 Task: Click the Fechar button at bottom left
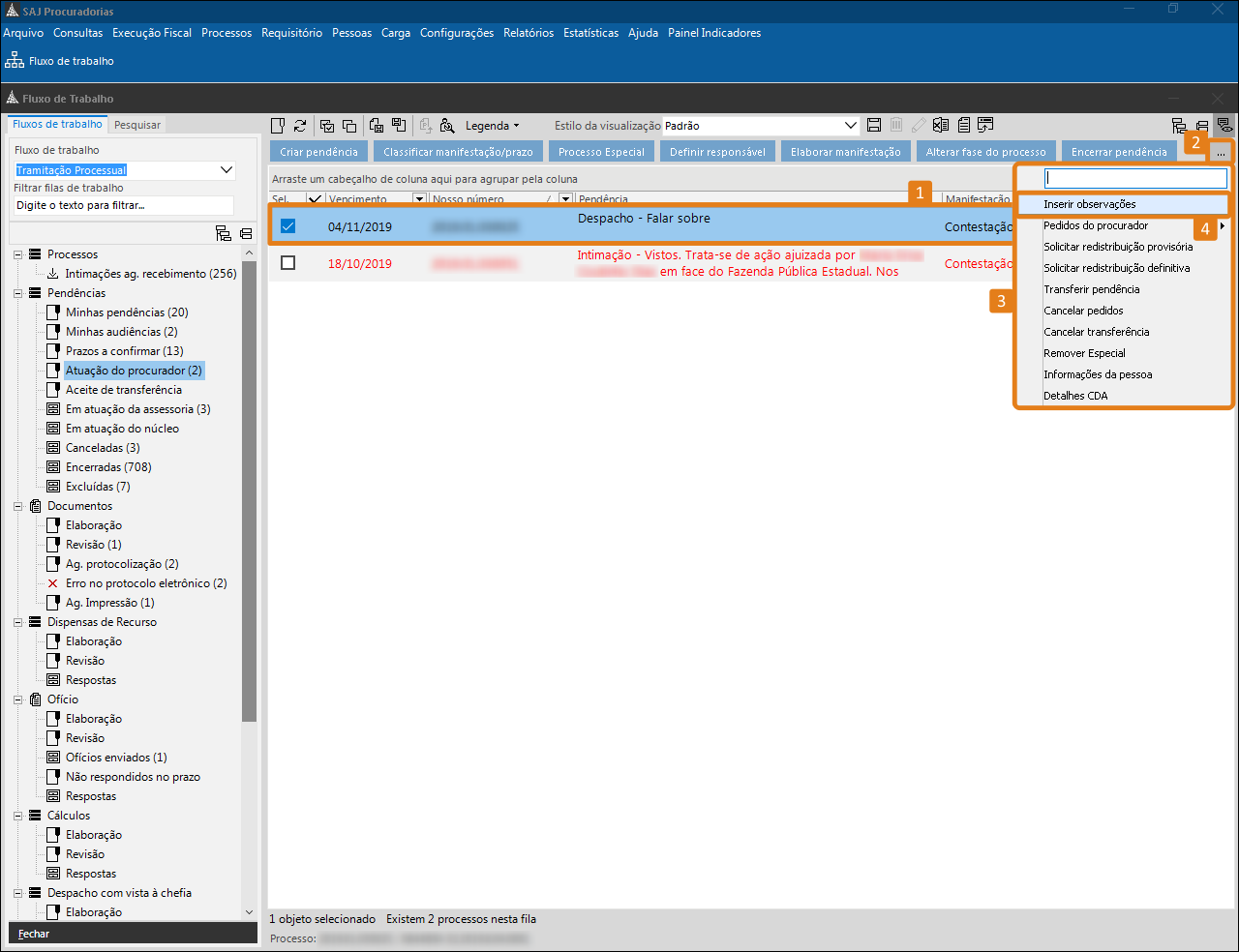point(133,934)
